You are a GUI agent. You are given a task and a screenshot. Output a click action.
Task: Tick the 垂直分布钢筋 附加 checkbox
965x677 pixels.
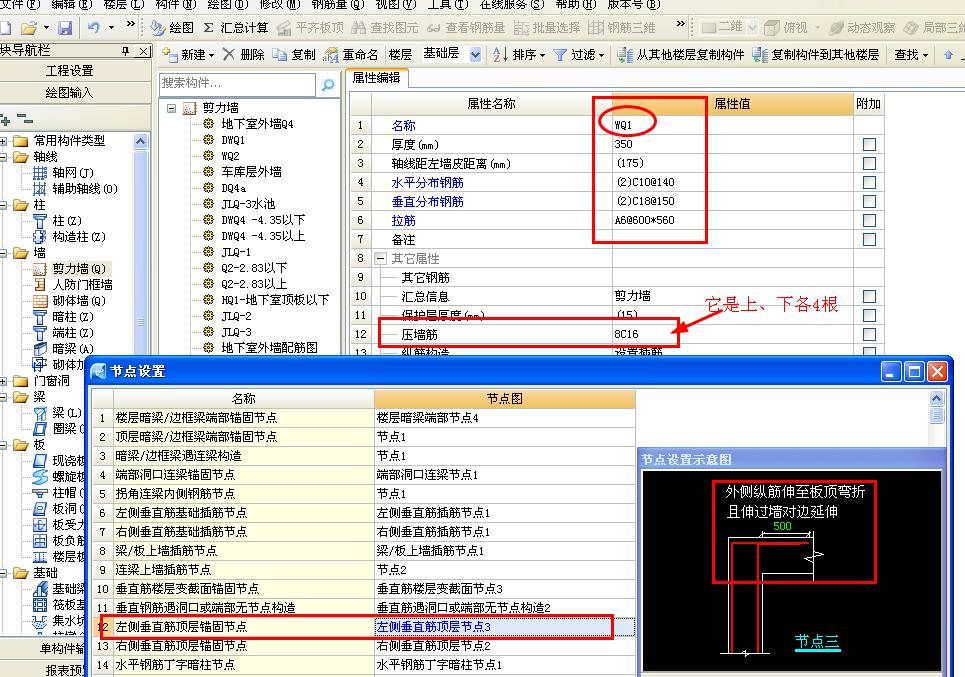[x=869, y=201]
